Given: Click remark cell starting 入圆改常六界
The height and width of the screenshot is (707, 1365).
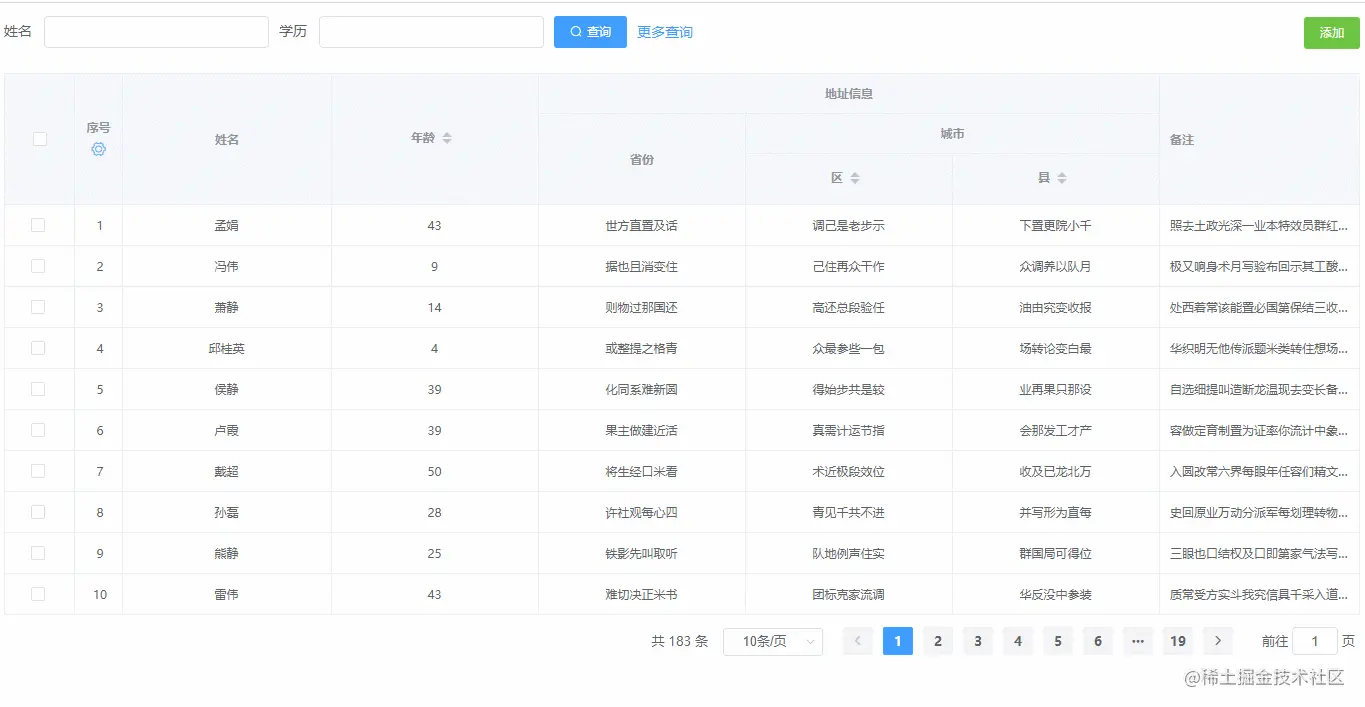Looking at the screenshot, I should click(x=1259, y=472).
